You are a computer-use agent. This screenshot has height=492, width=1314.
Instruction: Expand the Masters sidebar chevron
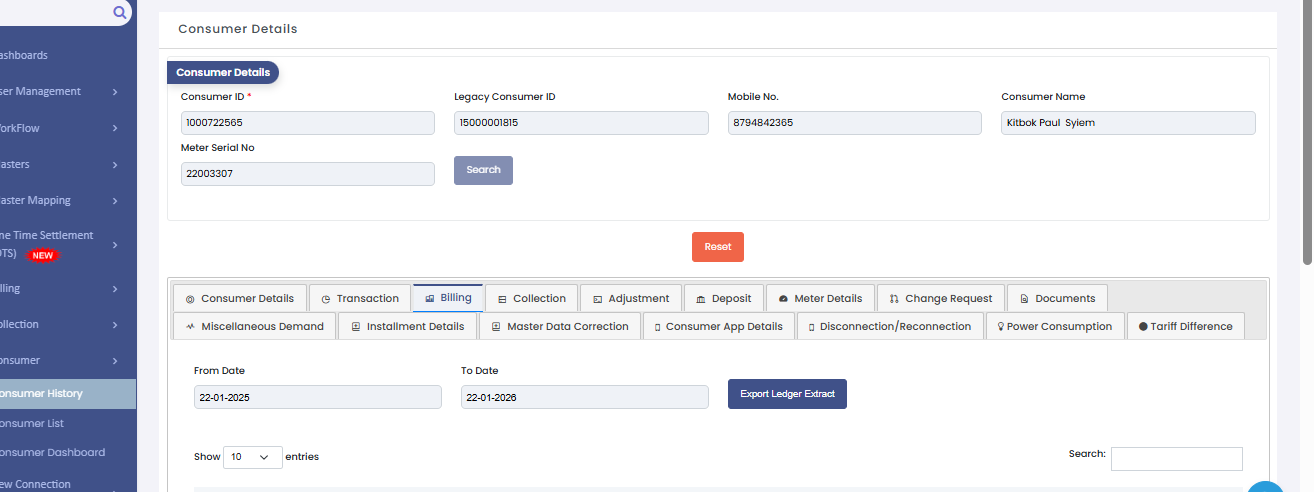115,164
